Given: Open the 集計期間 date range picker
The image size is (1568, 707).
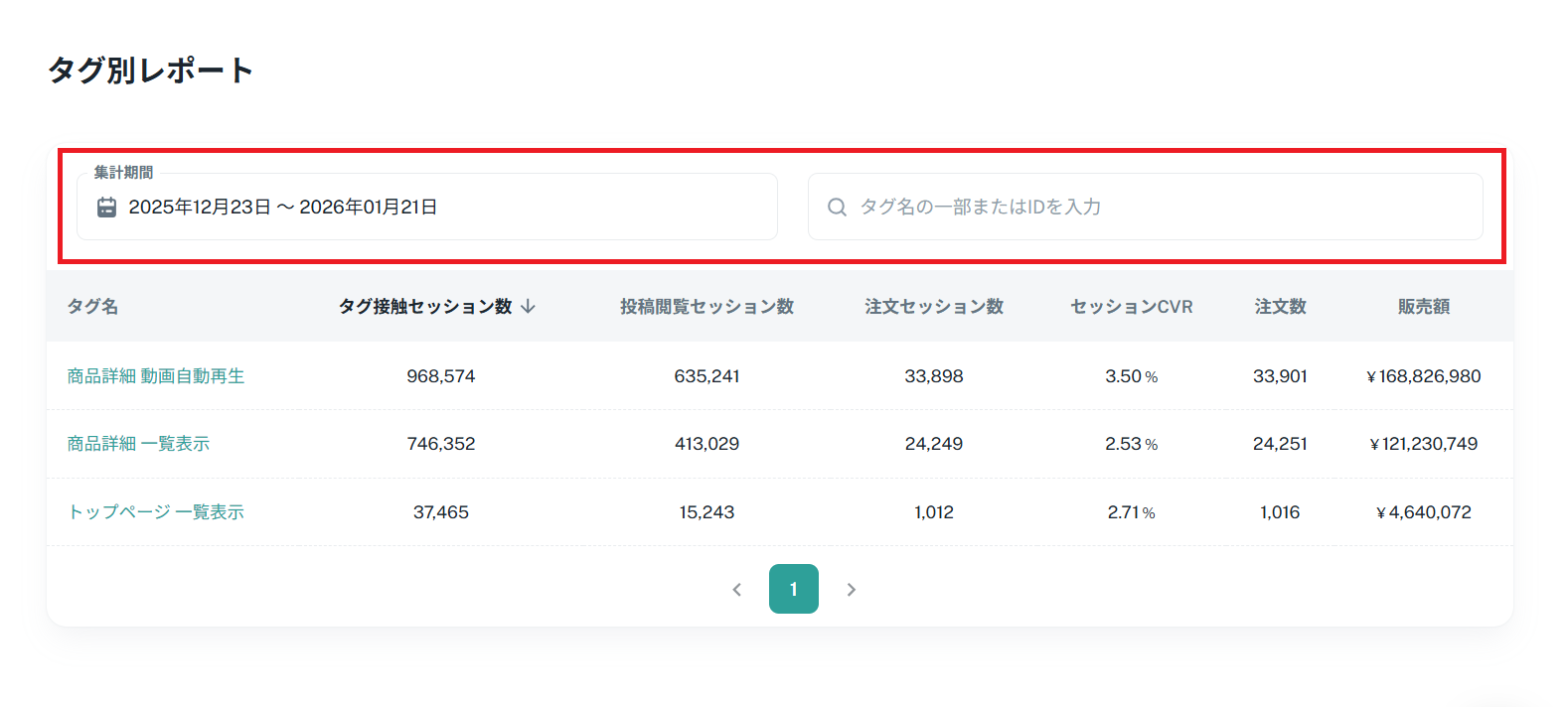Looking at the screenshot, I should (x=427, y=207).
